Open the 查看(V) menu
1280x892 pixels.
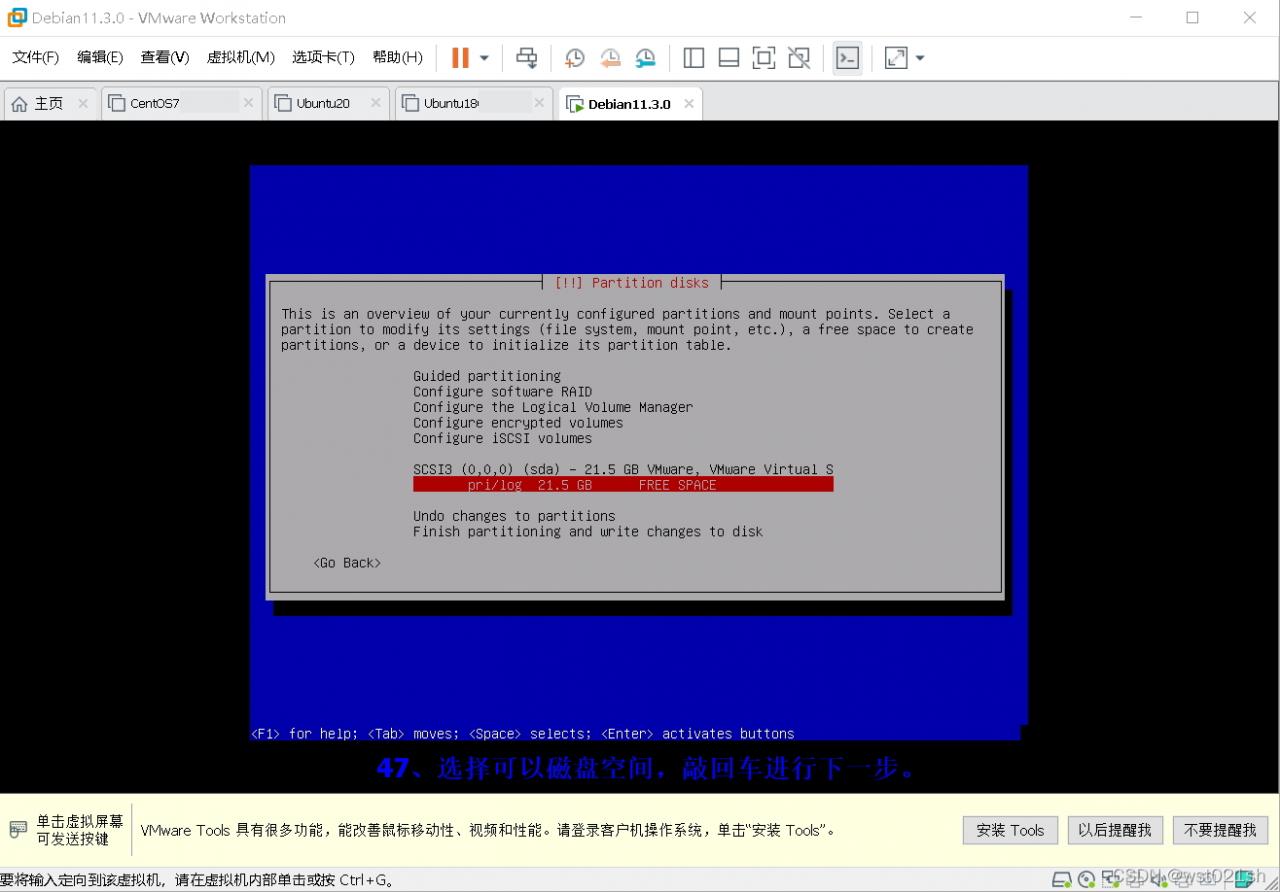(x=165, y=57)
